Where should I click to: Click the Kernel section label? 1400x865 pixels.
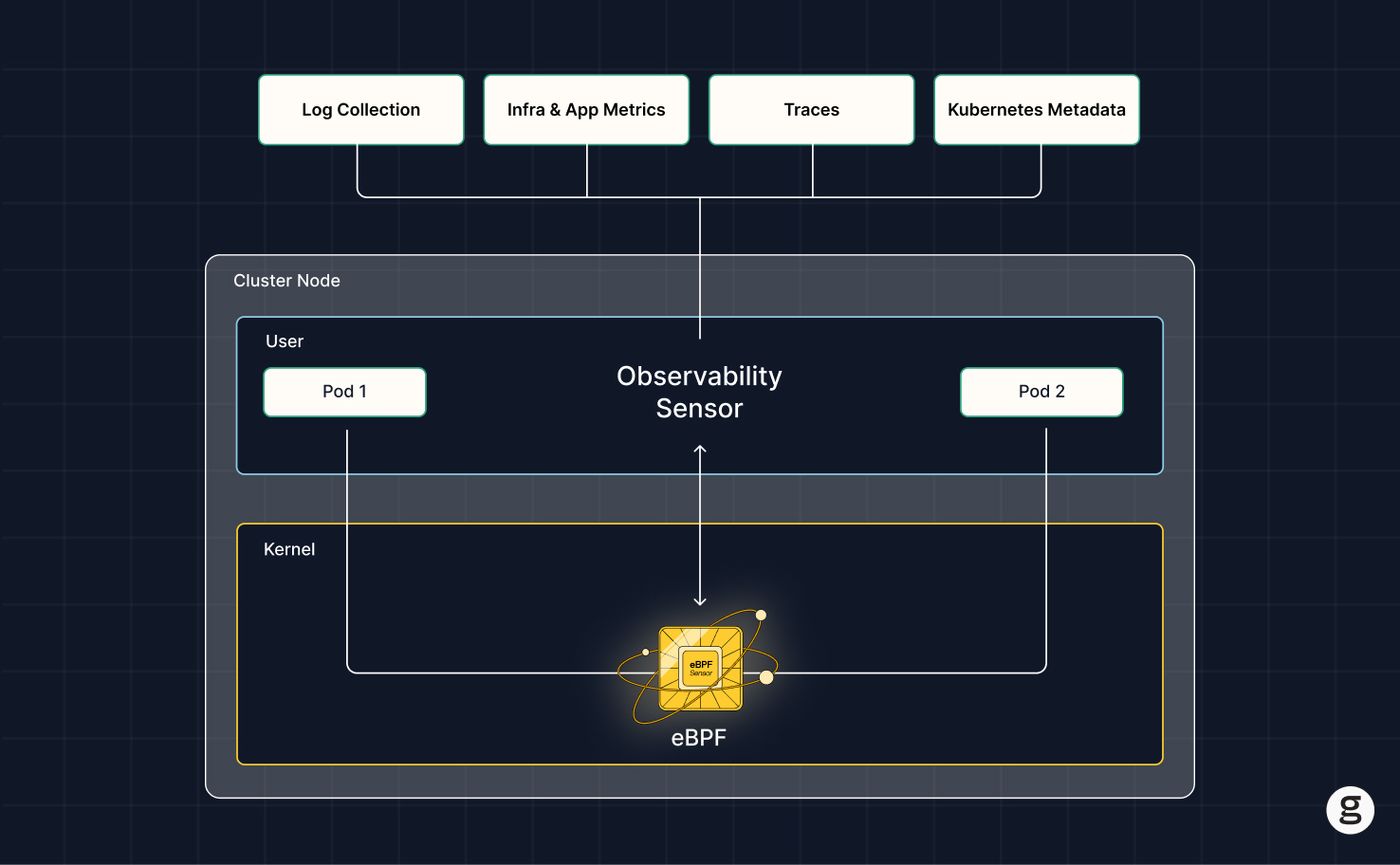[x=289, y=549]
